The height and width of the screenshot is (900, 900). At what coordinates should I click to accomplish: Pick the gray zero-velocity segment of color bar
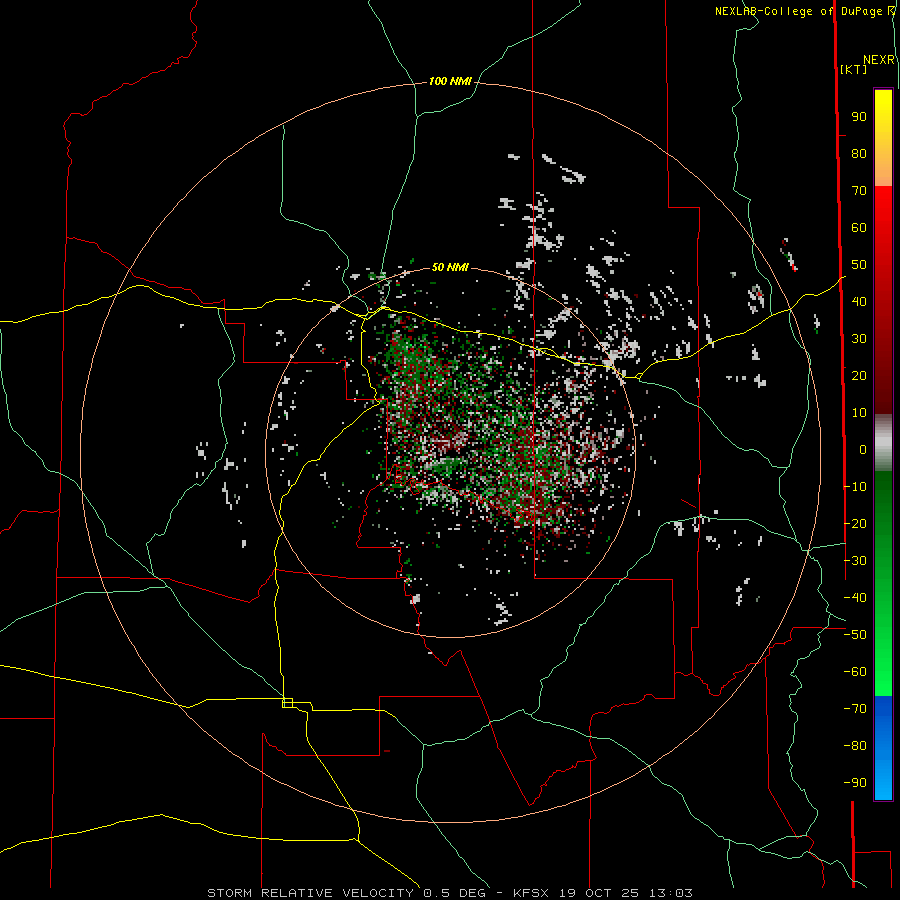[883, 443]
